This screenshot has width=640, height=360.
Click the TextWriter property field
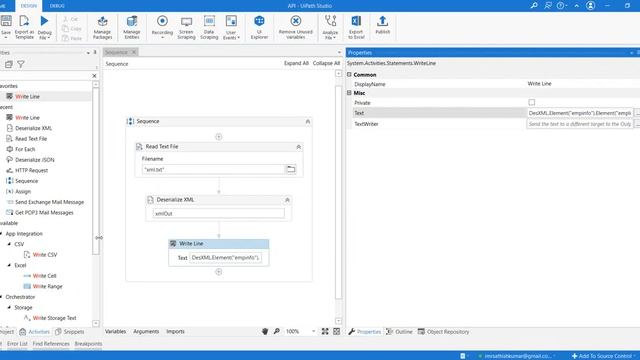580,124
